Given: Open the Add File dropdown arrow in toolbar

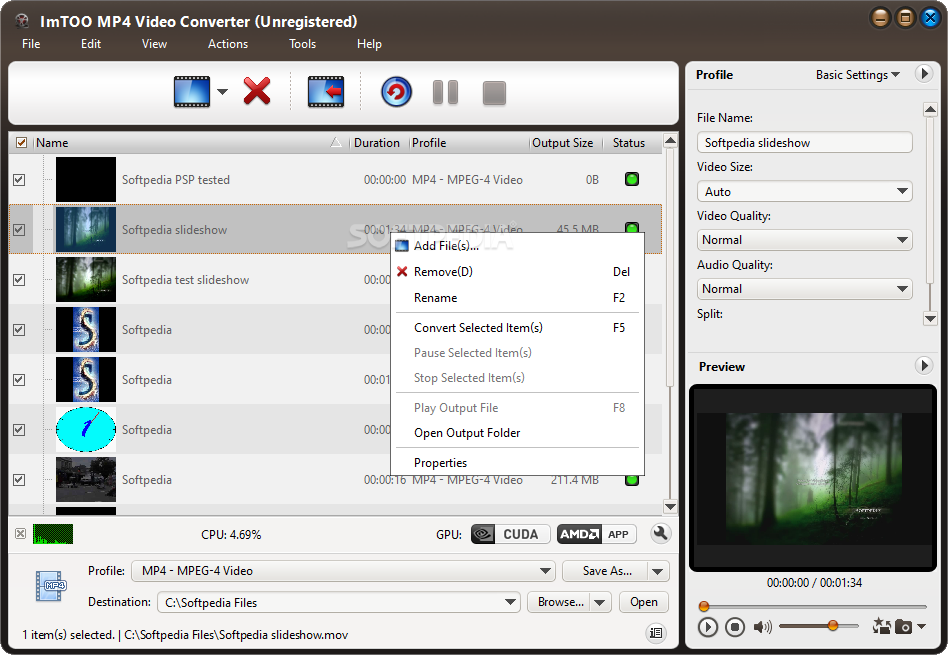Looking at the screenshot, I should tap(222, 92).
